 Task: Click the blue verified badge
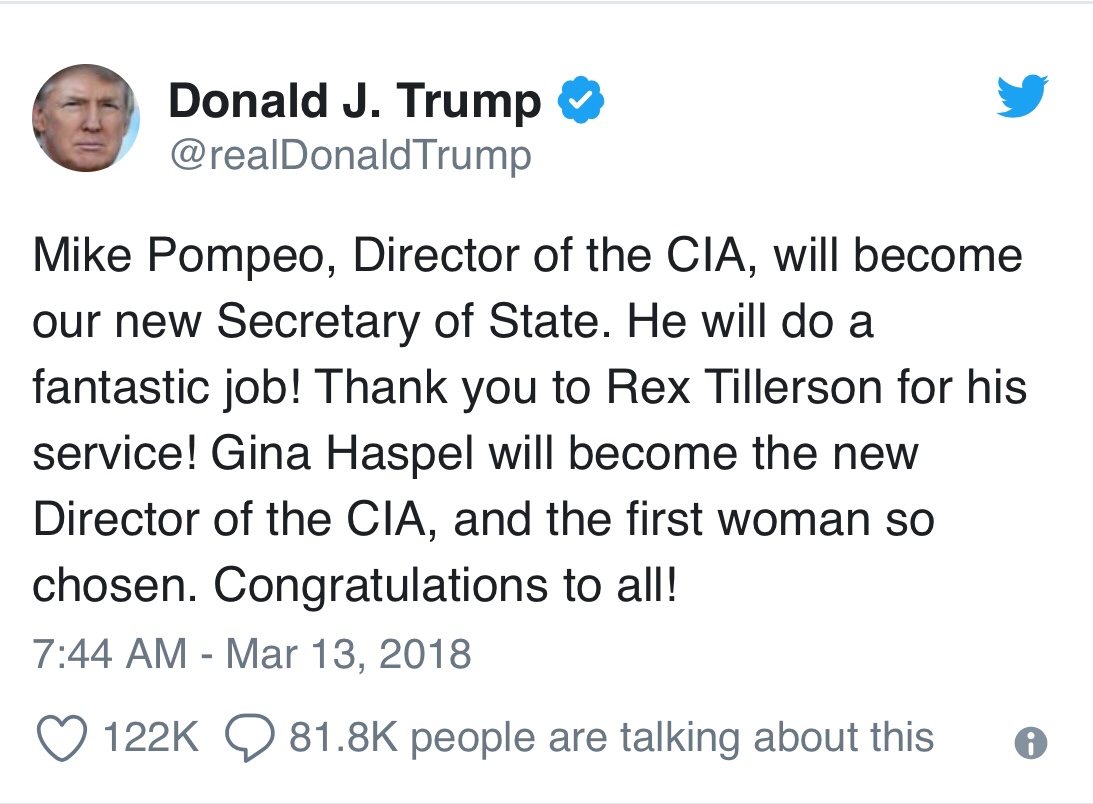tap(581, 101)
